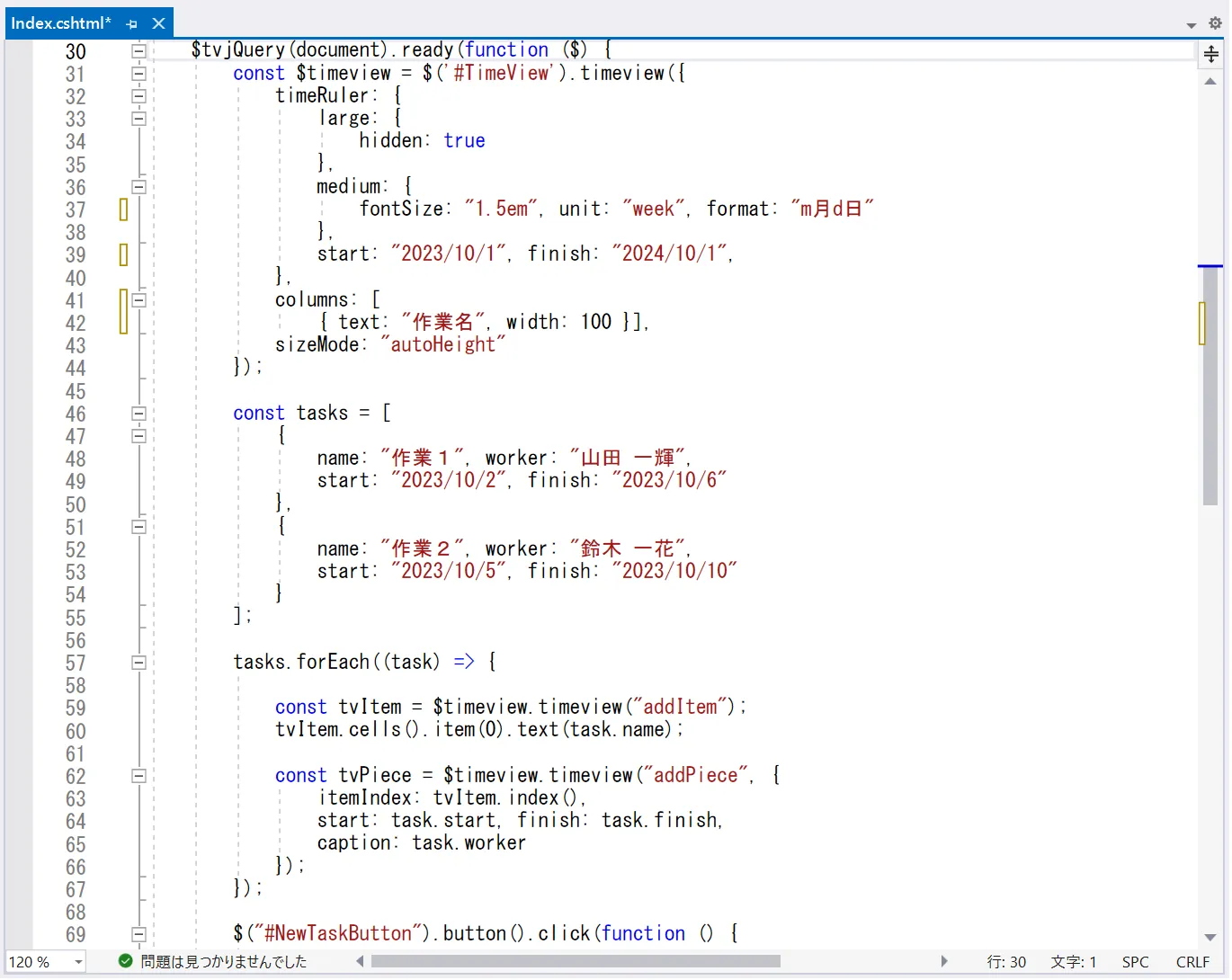Click the yellow change marker beside line 37
This screenshot has height=980, width=1232.
pyautogui.click(x=122, y=209)
